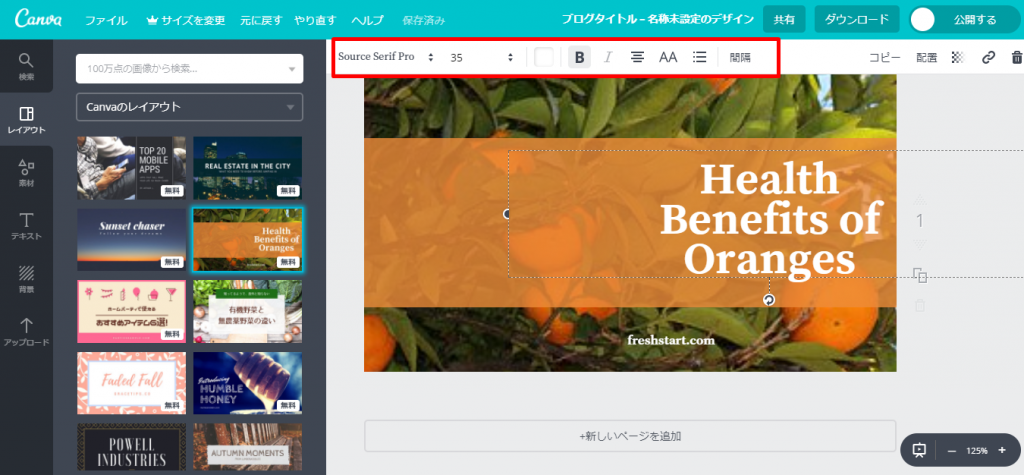Click the 公開する publish button
The width and height of the screenshot is (1024, 475).
[965, 20]
